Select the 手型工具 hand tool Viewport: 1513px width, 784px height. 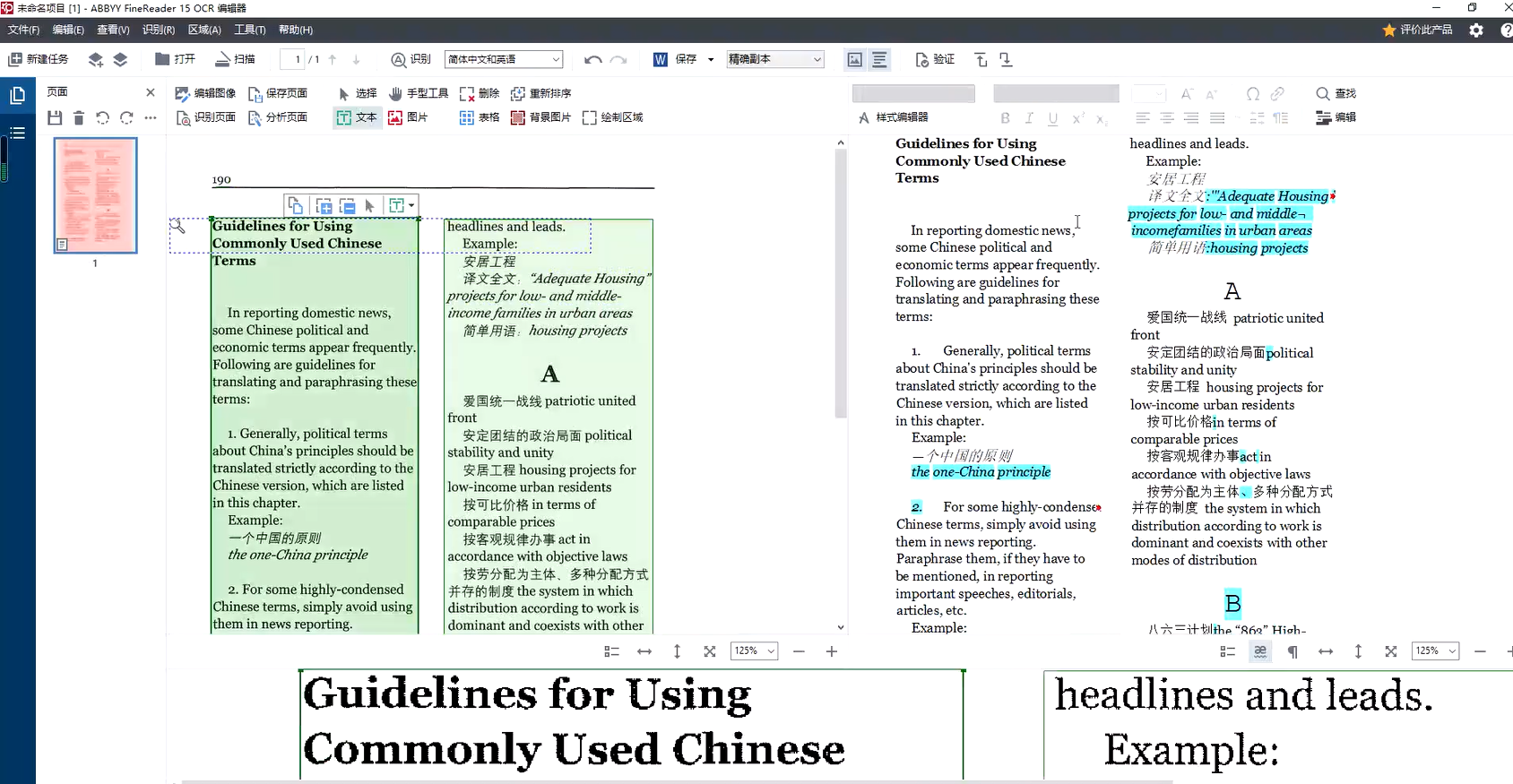coord(419,93)
